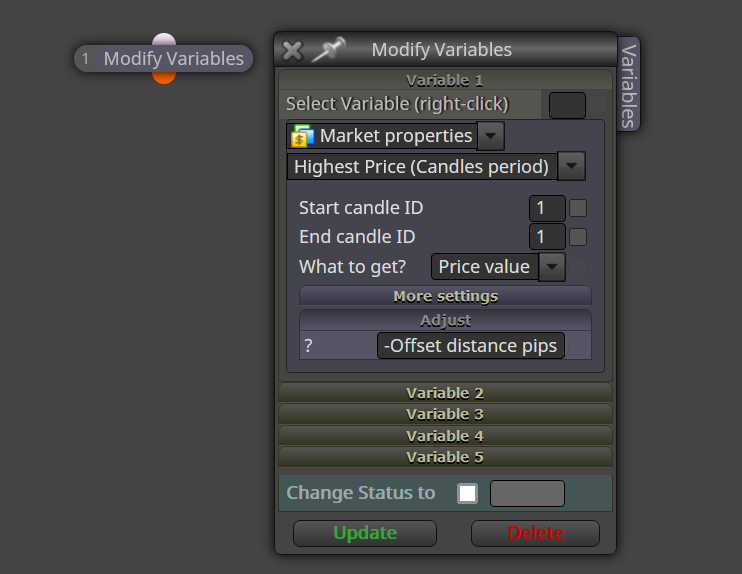Click the pink input connector atop the node
Image resolution: width=742 pixels, height=574 pixels.
[x=164, y=39]
